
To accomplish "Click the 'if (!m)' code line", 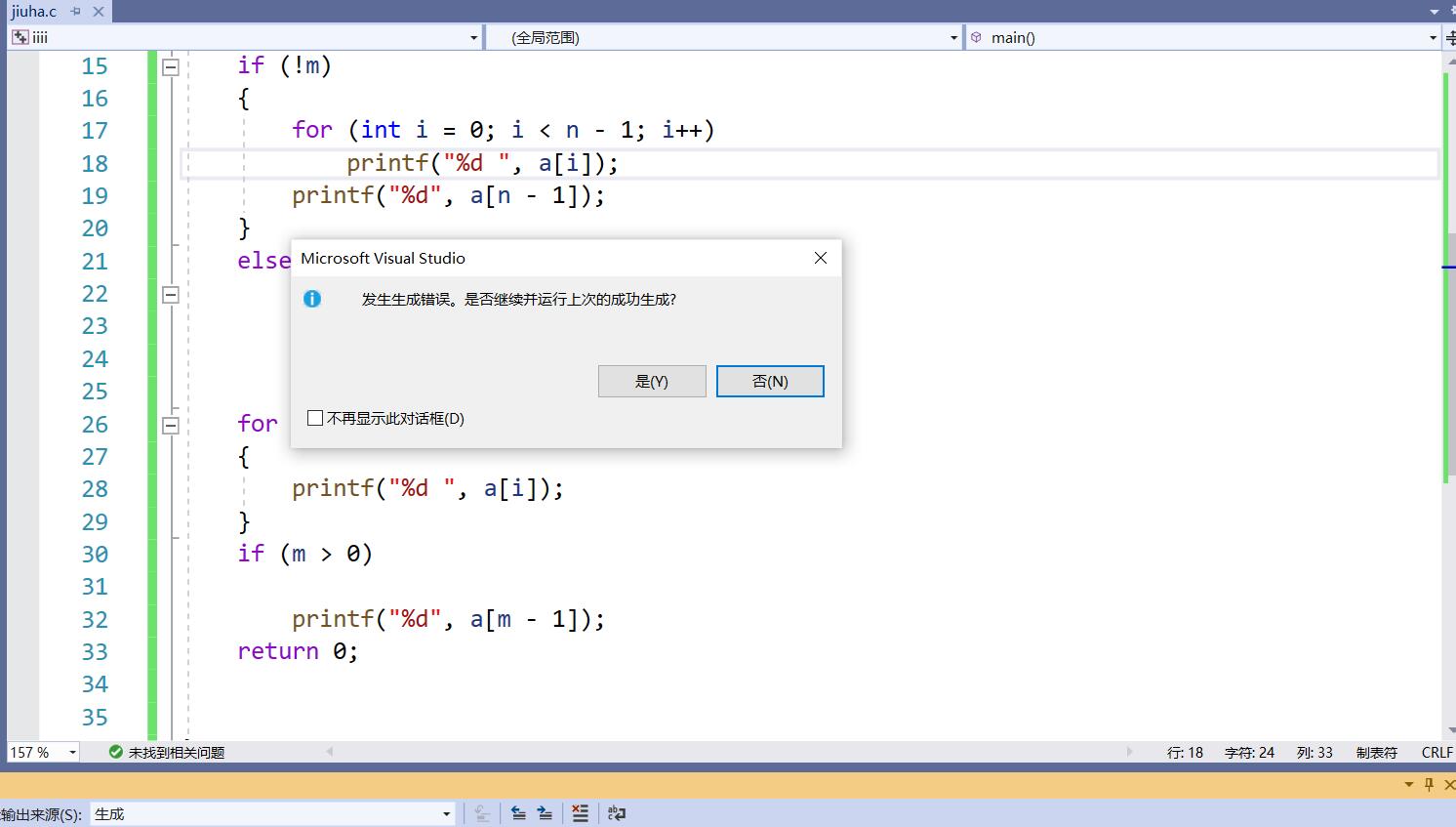I will (285, 65).
